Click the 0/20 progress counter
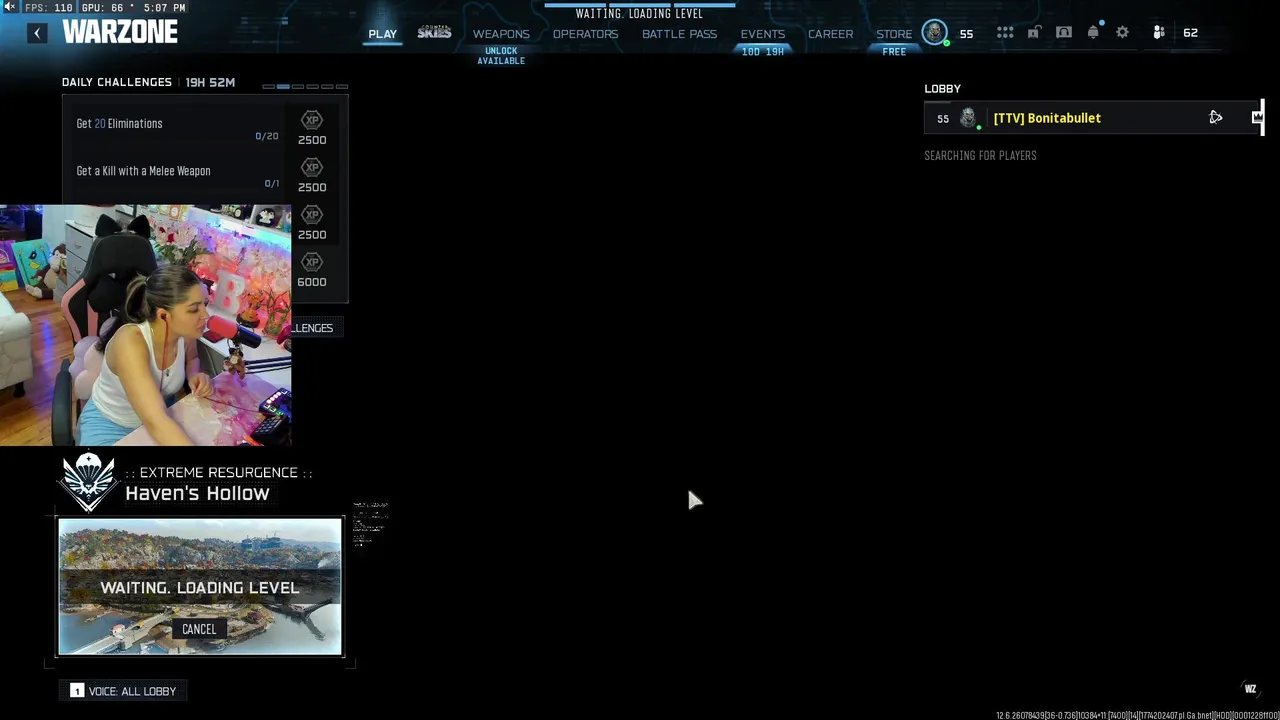The width and height of the screenshot is (1280, 720). click(267, 136)
